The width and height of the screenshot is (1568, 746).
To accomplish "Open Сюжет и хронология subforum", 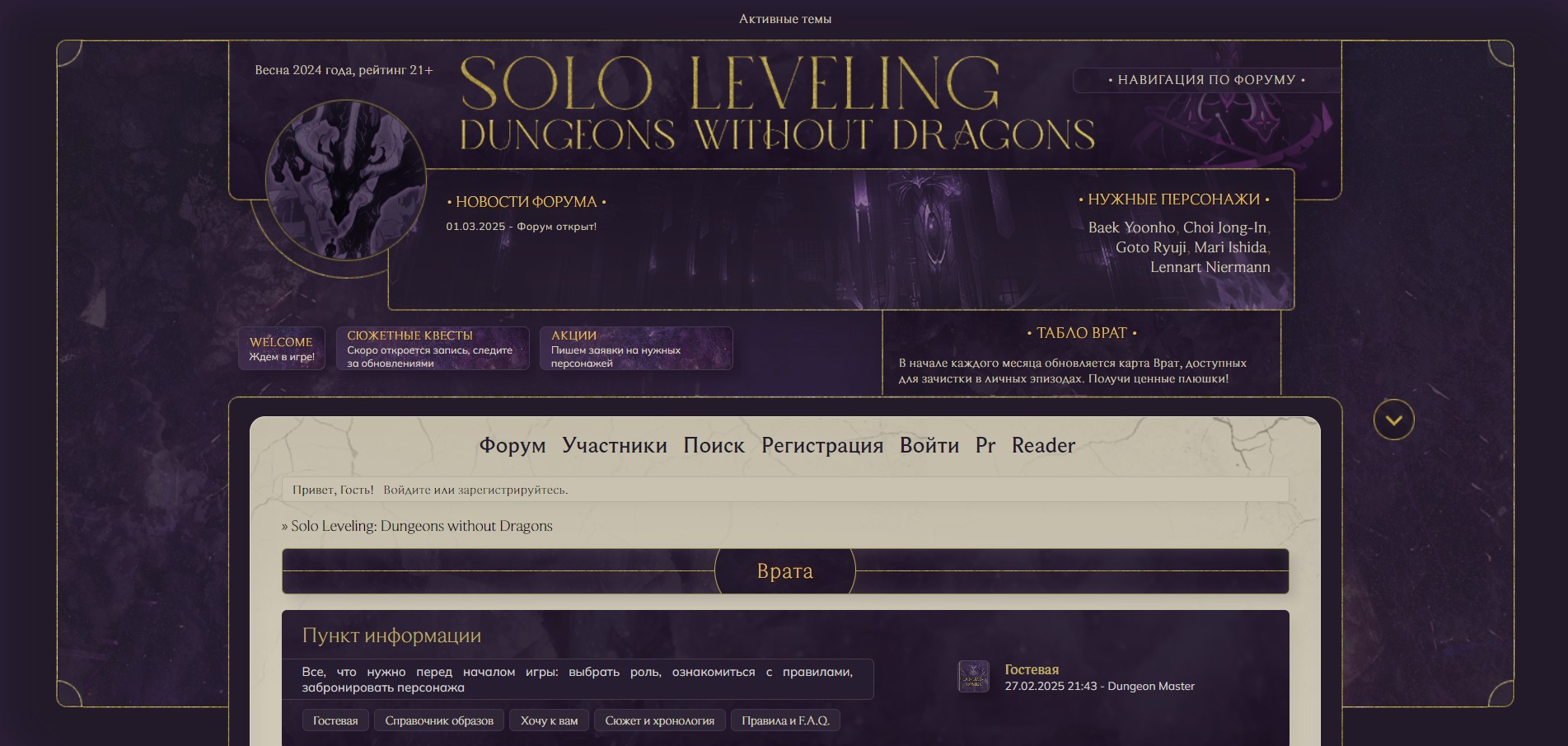I will tap(659, 720).
